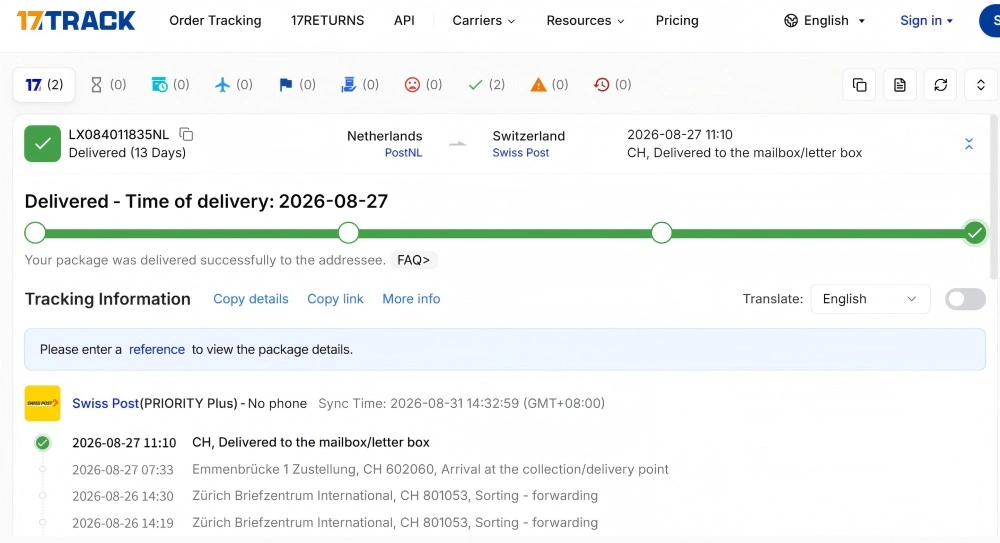Click the second progress bar milestone circle
The width and height of the screenshot is (1000, 543).
tap(348, 233)
